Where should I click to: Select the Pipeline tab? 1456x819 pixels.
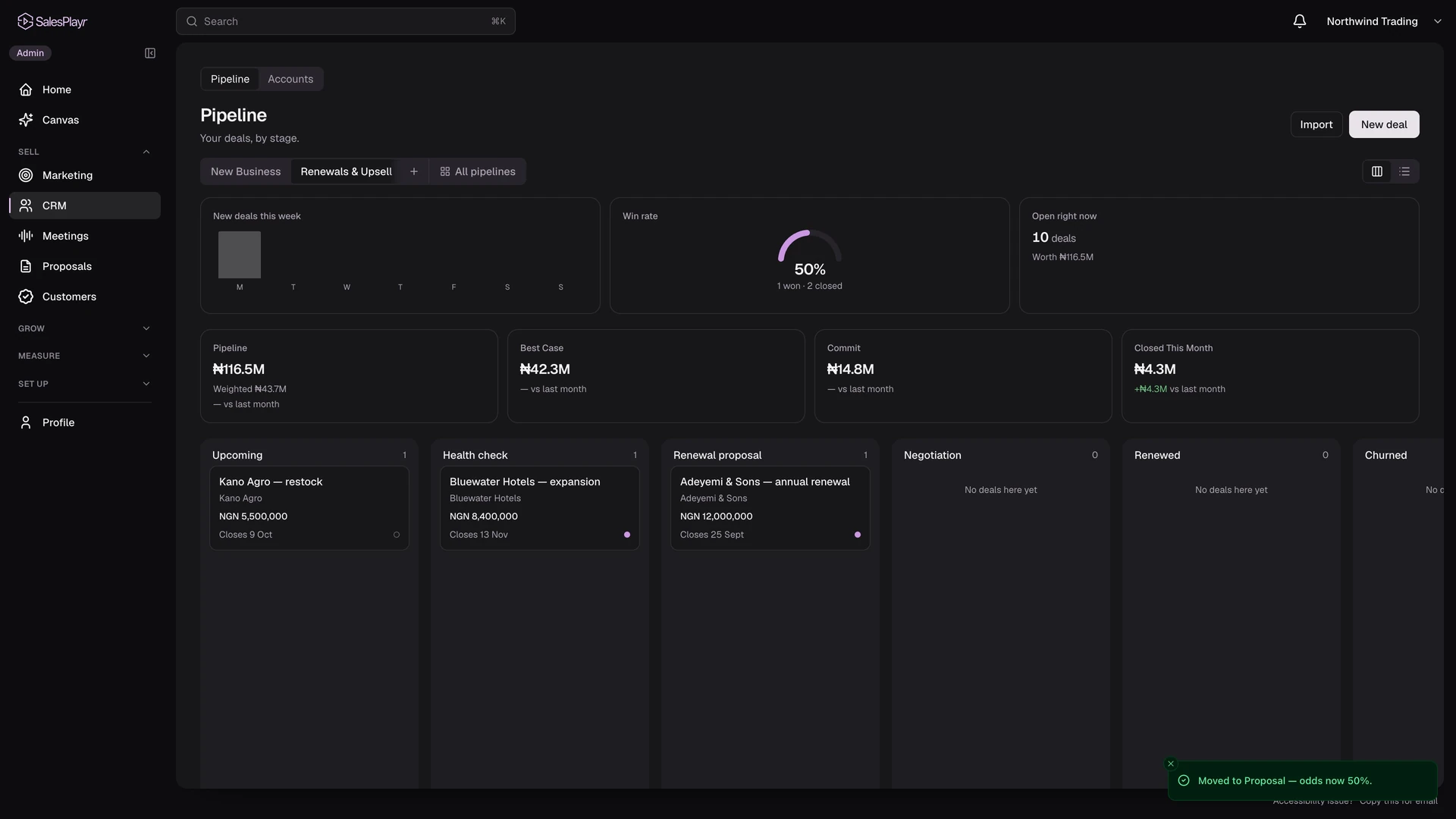point(230,79)
